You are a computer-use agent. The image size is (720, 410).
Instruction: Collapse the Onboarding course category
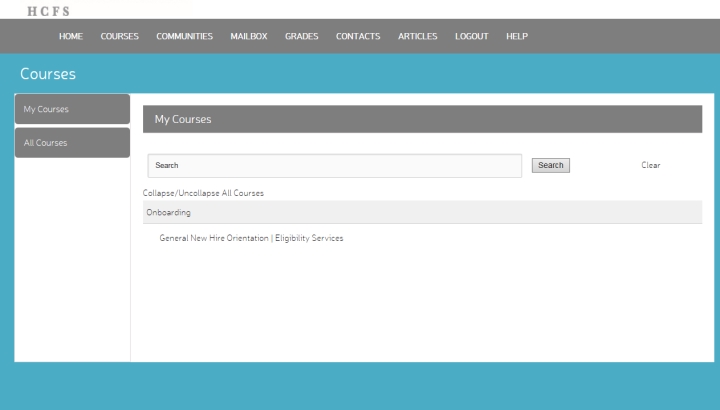pos(168,212)
